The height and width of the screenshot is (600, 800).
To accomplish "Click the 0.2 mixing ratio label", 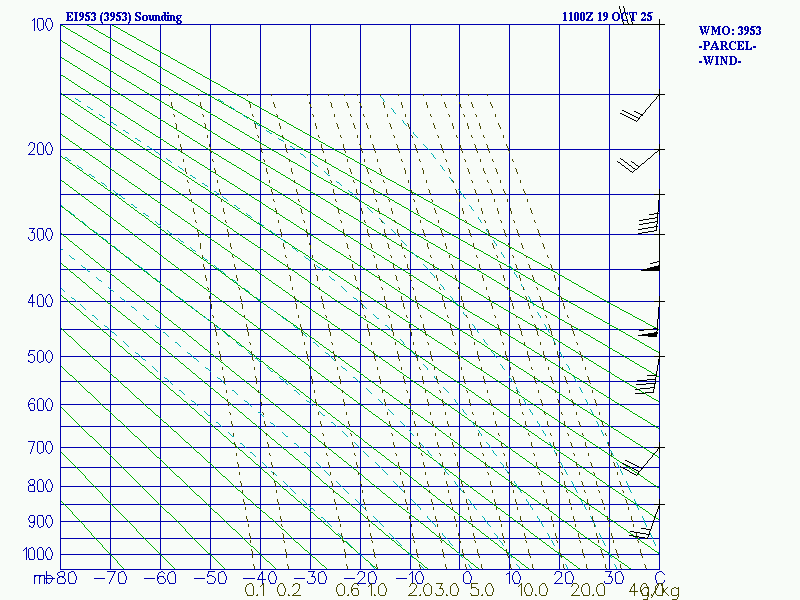I will click(289, 591).
